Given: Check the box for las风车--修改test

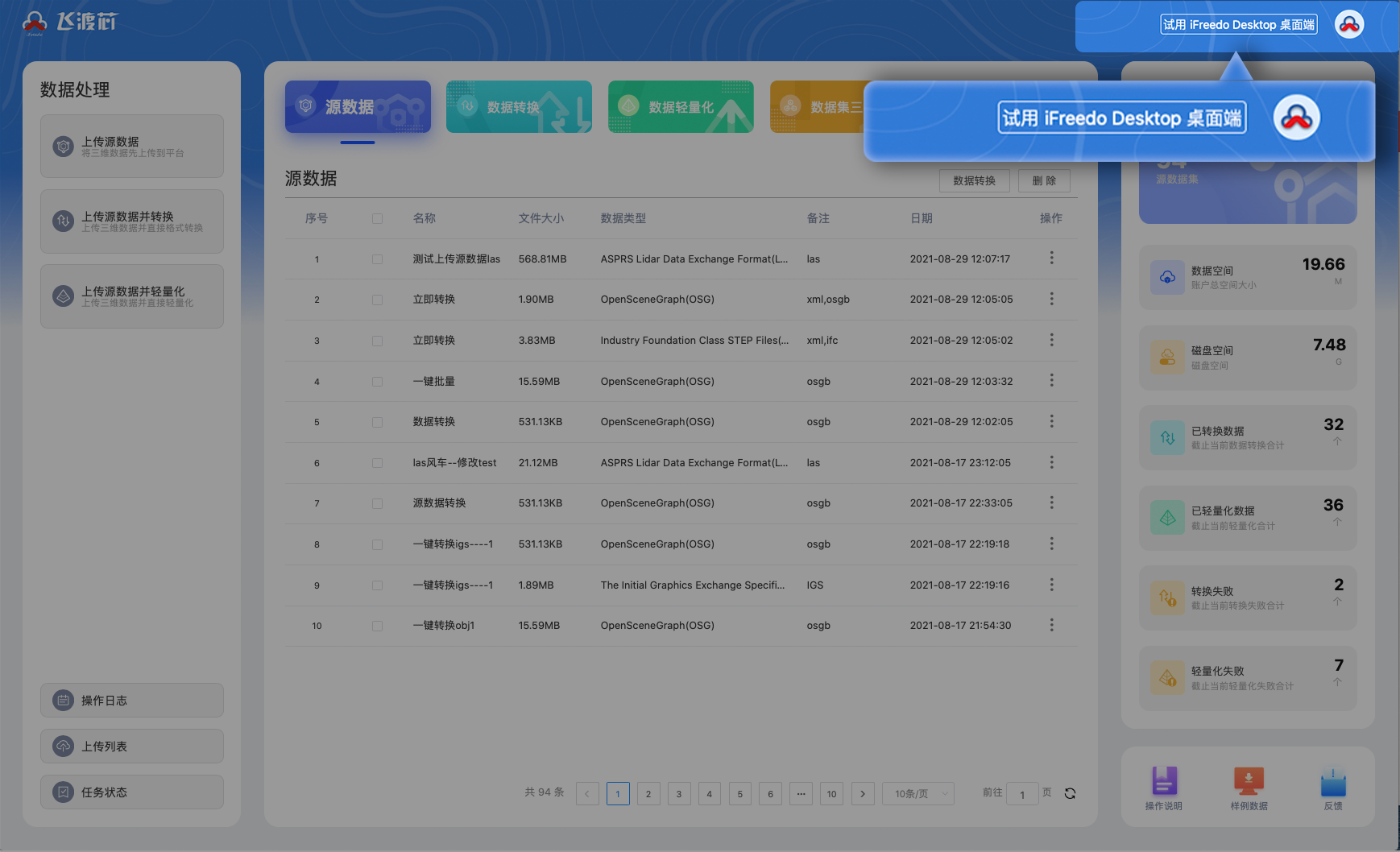Looking at the screenshot, I should (x=377, y=463).
